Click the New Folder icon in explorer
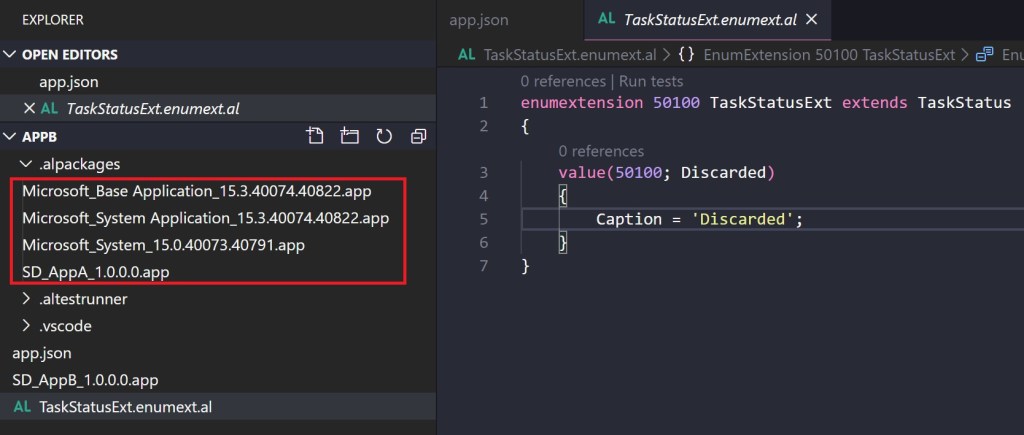The image size is (1024, 435). [349, 136]
